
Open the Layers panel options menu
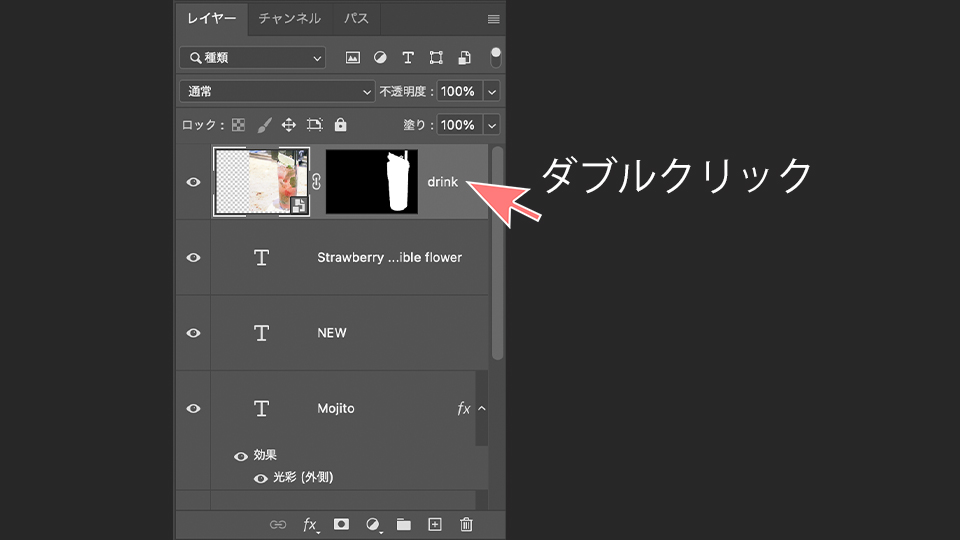[x=493, y=19]
